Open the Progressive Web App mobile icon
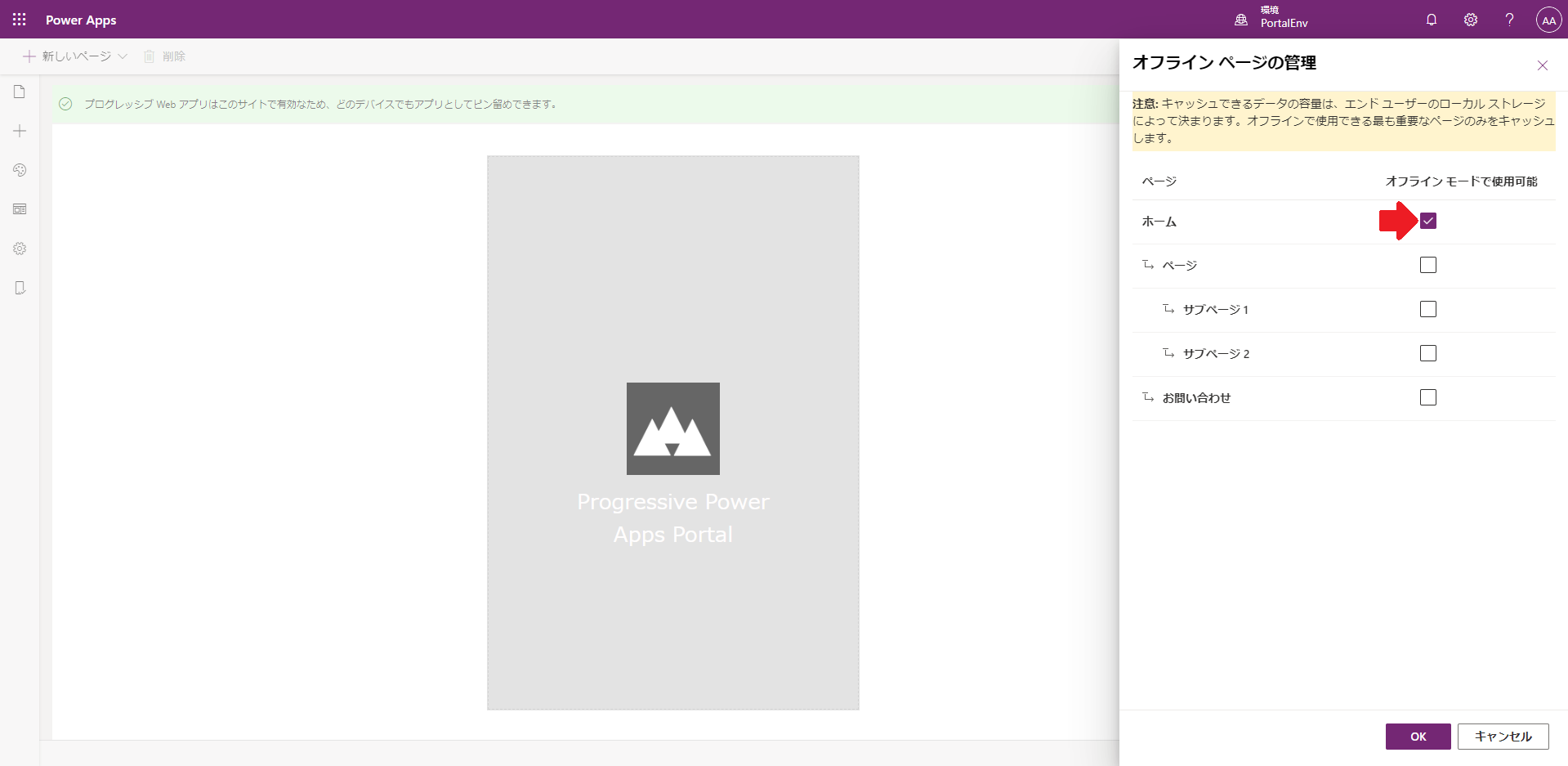 pyautogui.click(x=20, y=288)
